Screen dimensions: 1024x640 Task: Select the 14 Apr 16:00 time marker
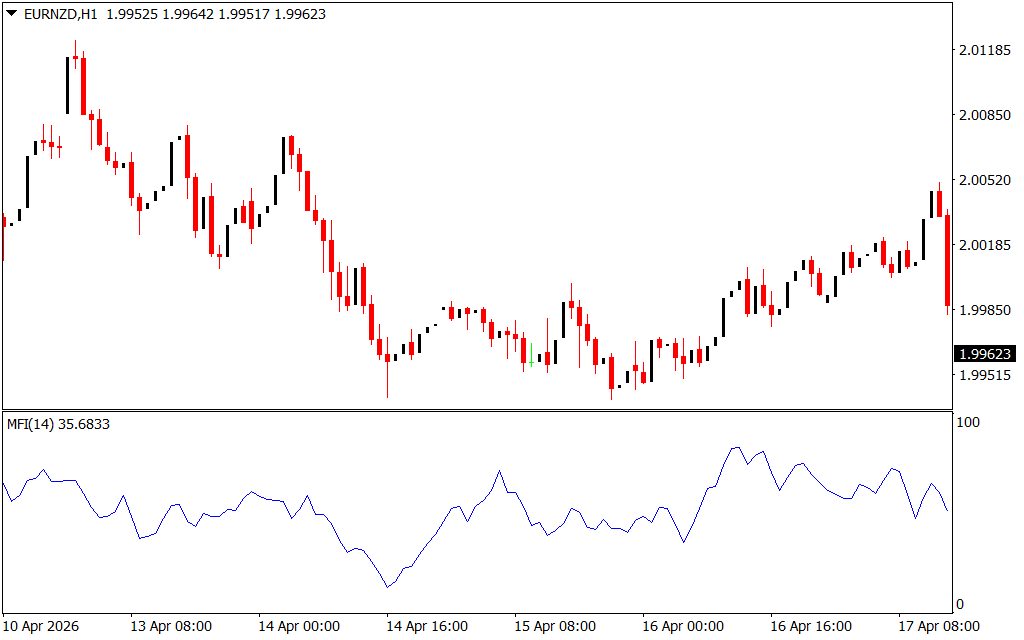pyautogui.click(x=427, y=626)
